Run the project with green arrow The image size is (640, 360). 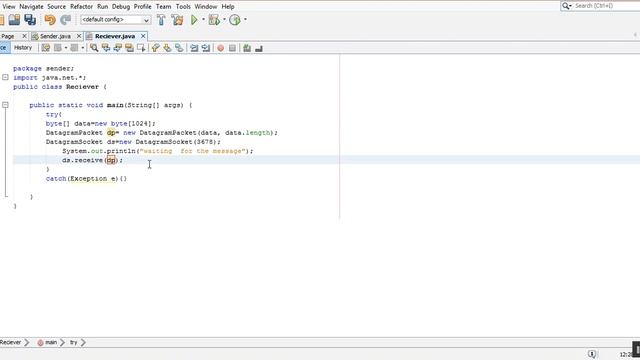pos(194,20)
